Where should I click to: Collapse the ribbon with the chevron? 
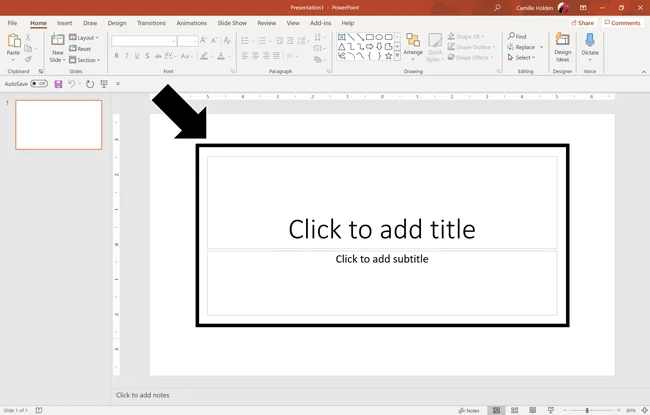click(x=644, y=72)
